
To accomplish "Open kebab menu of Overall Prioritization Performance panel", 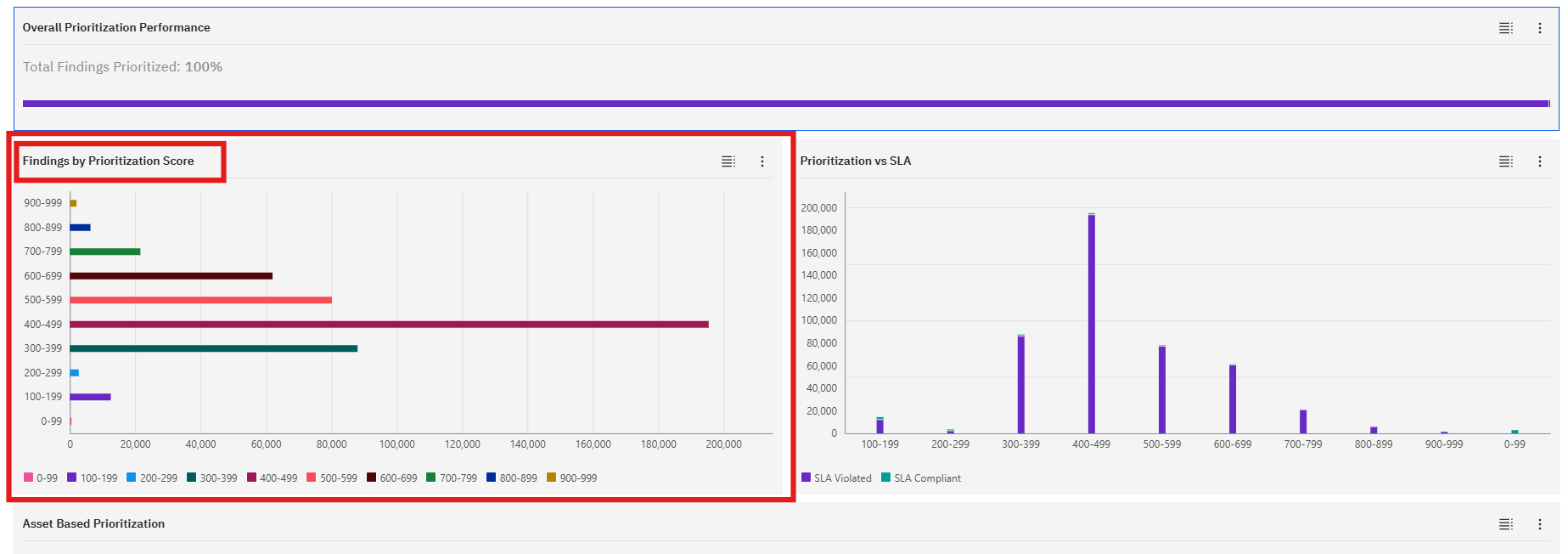I will click(x=1540, y=28).
